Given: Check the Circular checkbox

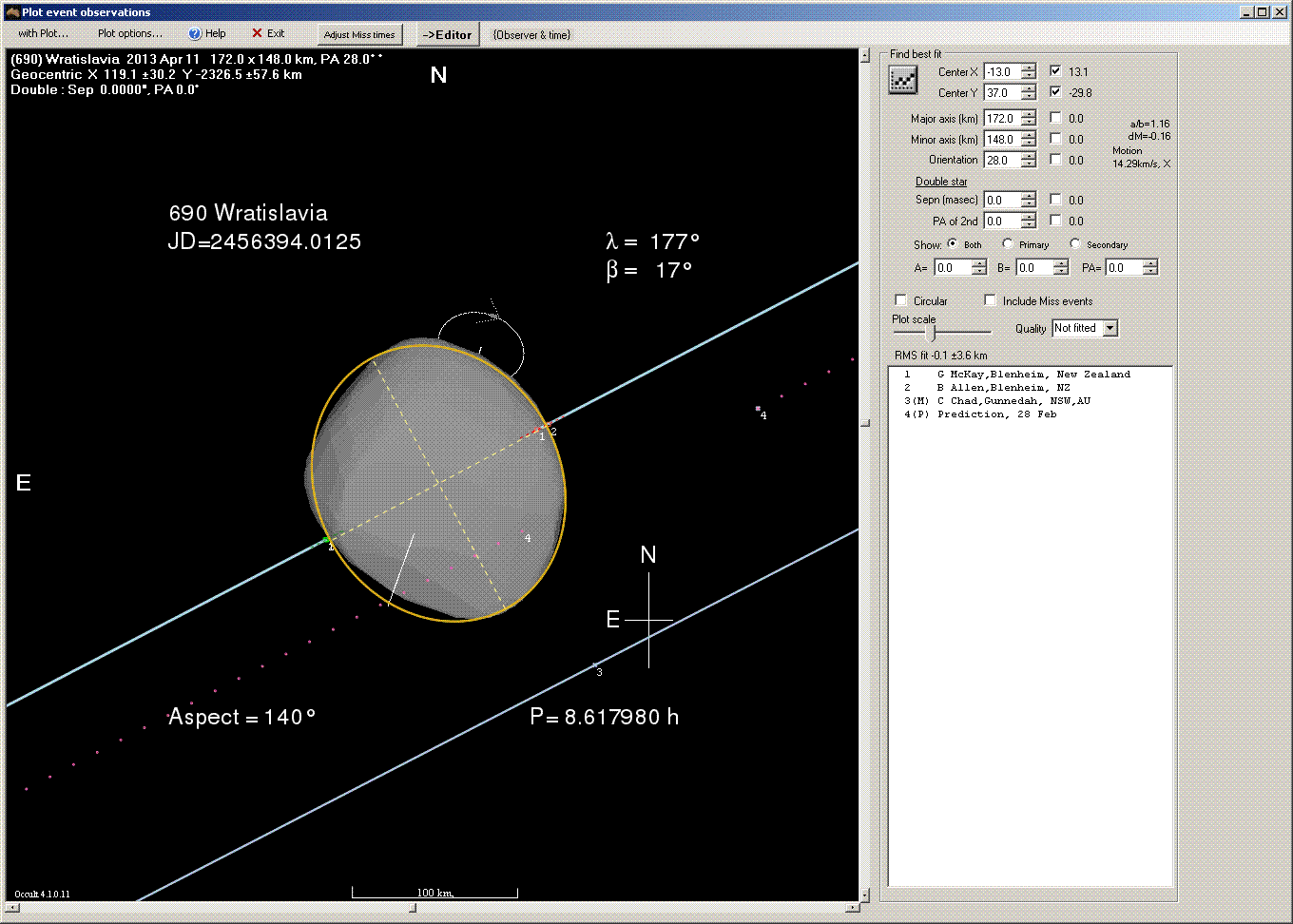Looking at the screenshot, I should [900, 300].
